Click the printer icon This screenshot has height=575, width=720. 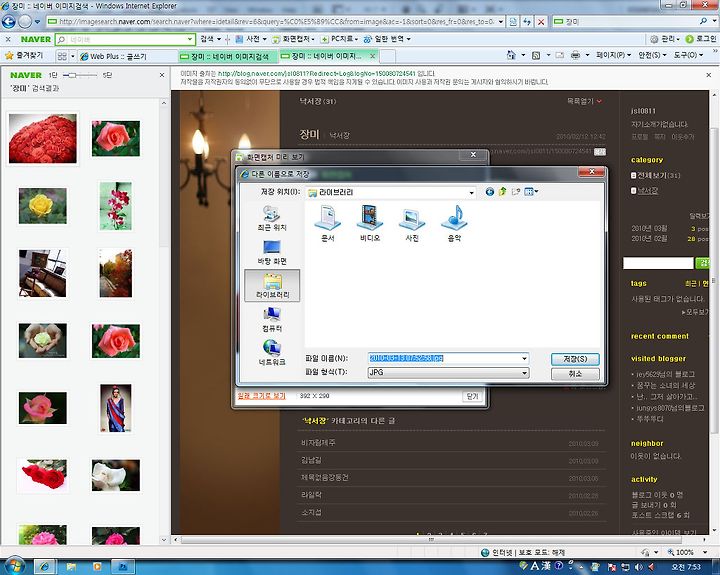[x=575, y=56]
